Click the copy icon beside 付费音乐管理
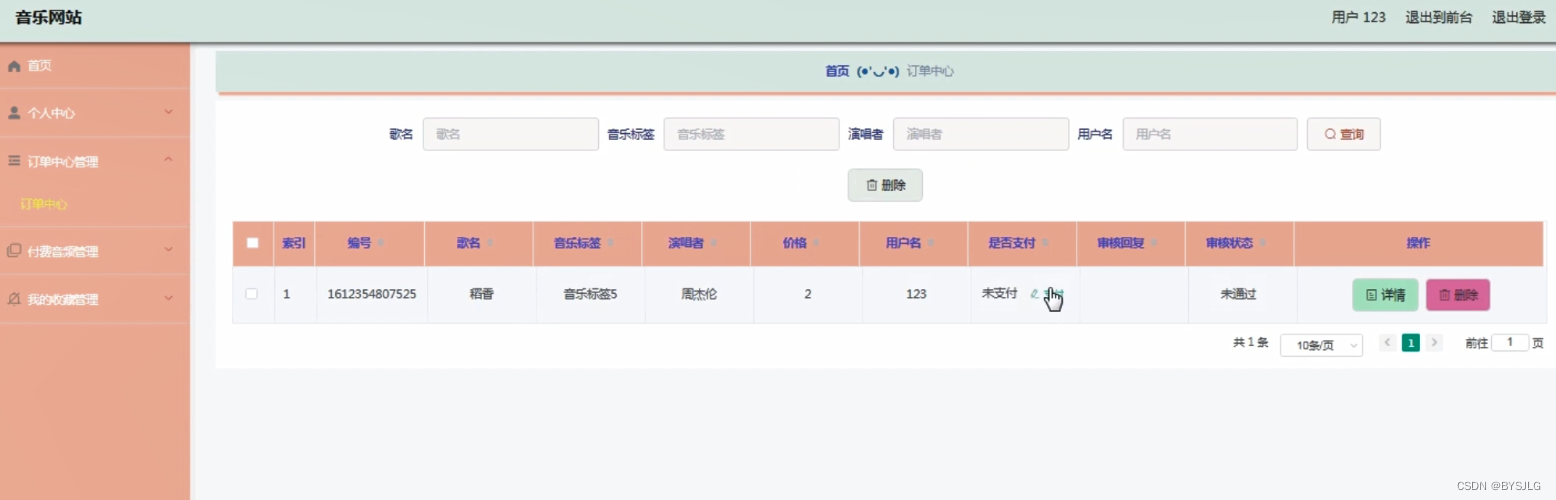 [14, 251]
